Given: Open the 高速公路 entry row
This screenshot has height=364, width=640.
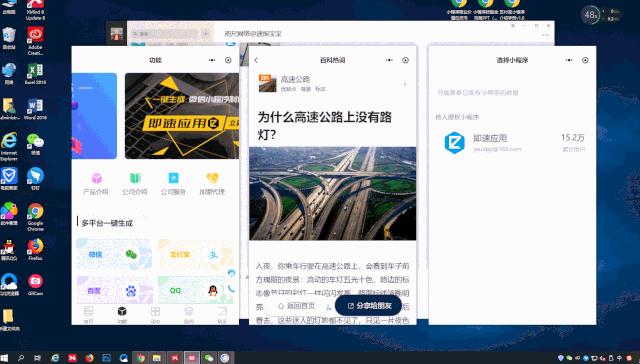Looking at the screenshot, I should coord(333,84).
